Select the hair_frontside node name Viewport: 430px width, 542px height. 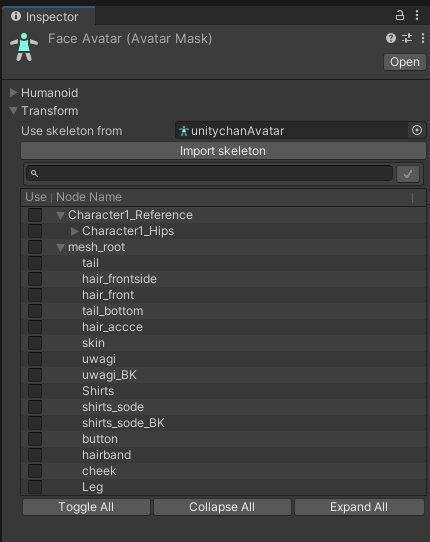[x=119, y=279]
